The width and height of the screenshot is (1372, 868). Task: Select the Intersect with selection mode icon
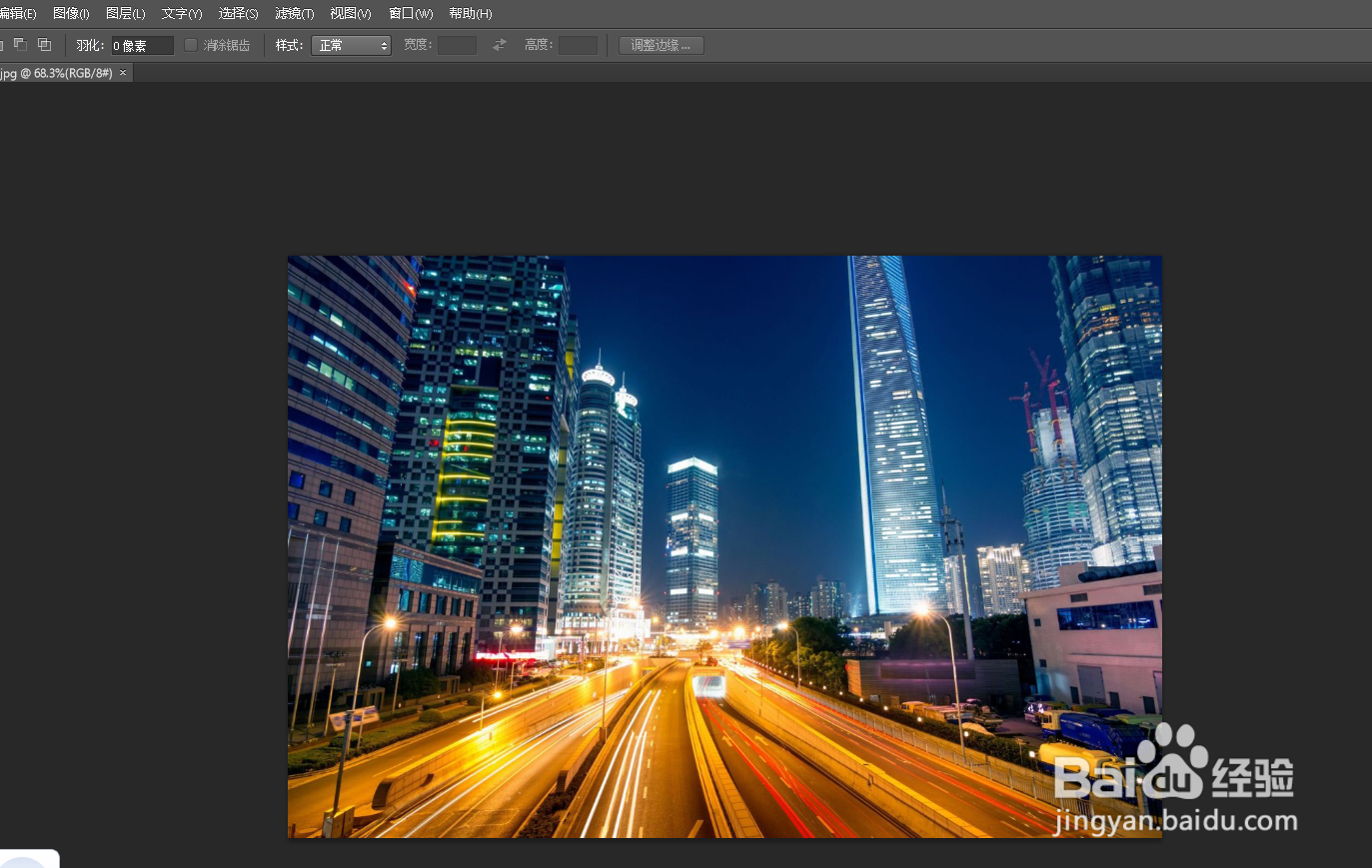click(x=43, y=45)
